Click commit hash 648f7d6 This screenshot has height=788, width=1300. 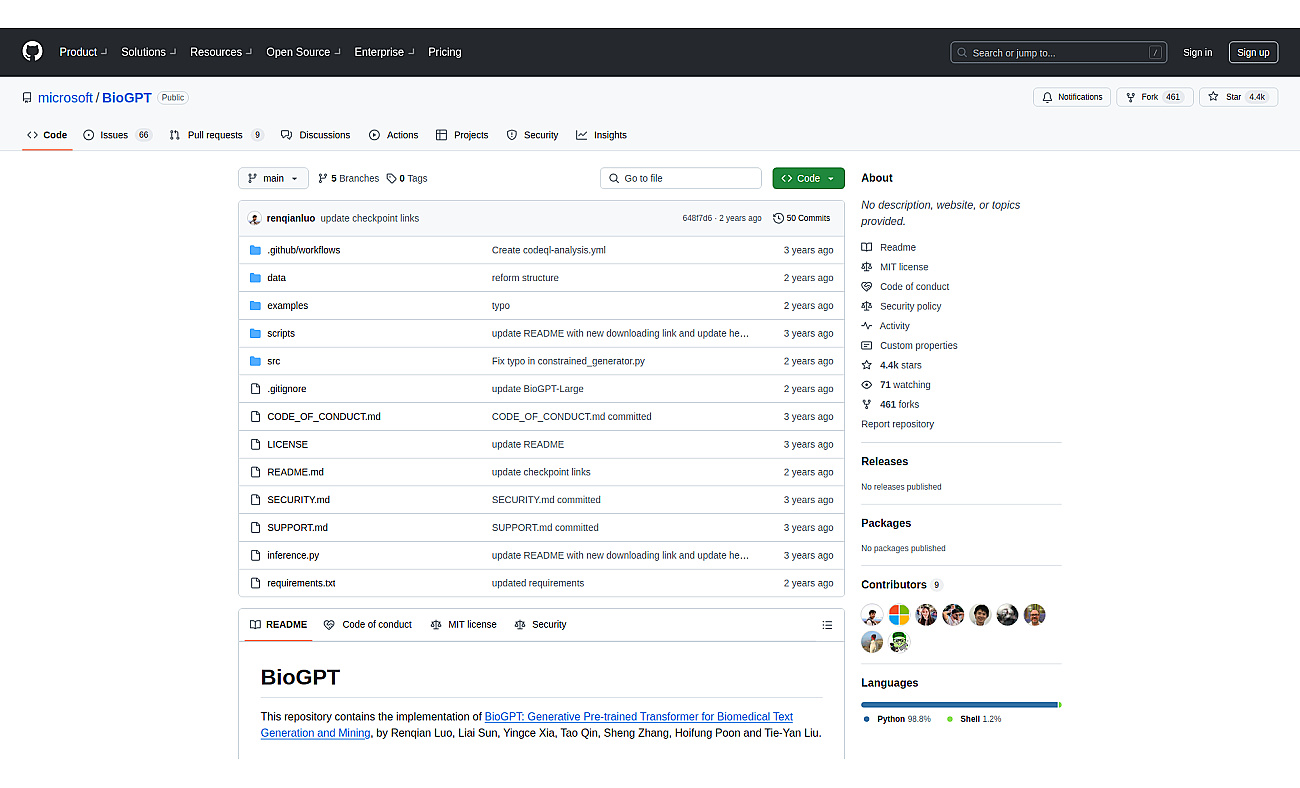[x=697, y=218]
